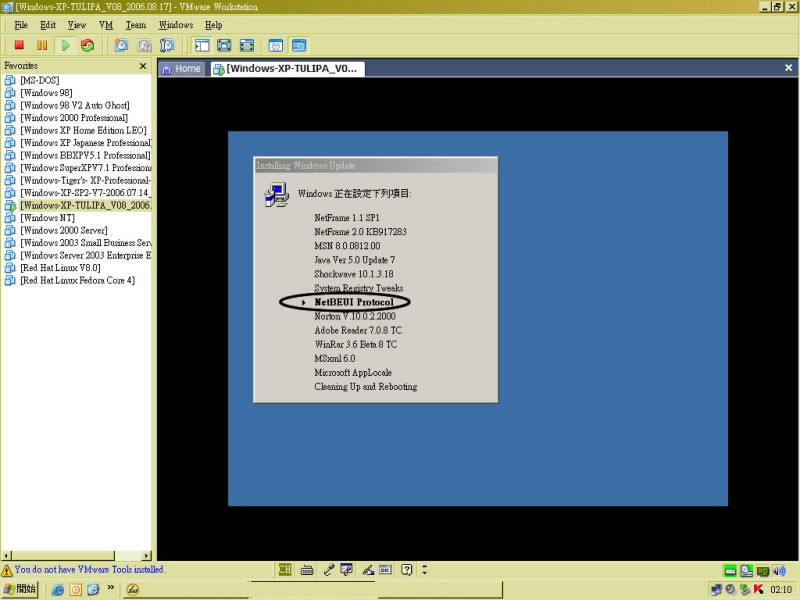Open the Snapshot Manager toolbar icon

(x=167, y=45)
